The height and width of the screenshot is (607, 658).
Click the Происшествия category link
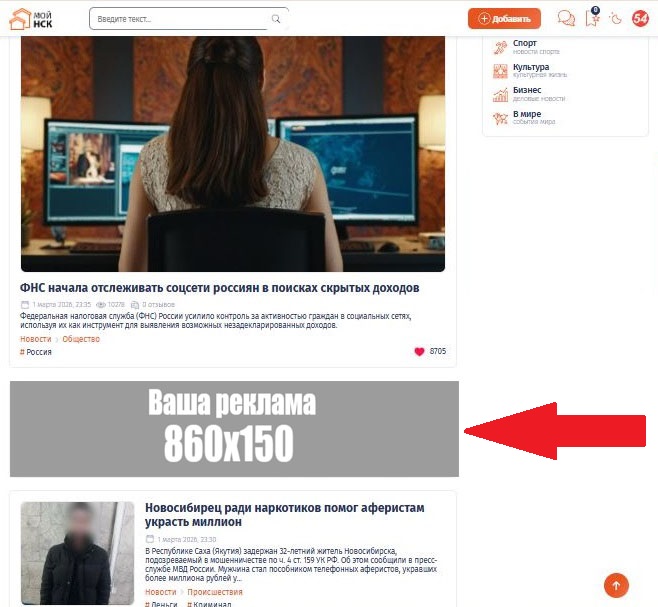[214, 592]
